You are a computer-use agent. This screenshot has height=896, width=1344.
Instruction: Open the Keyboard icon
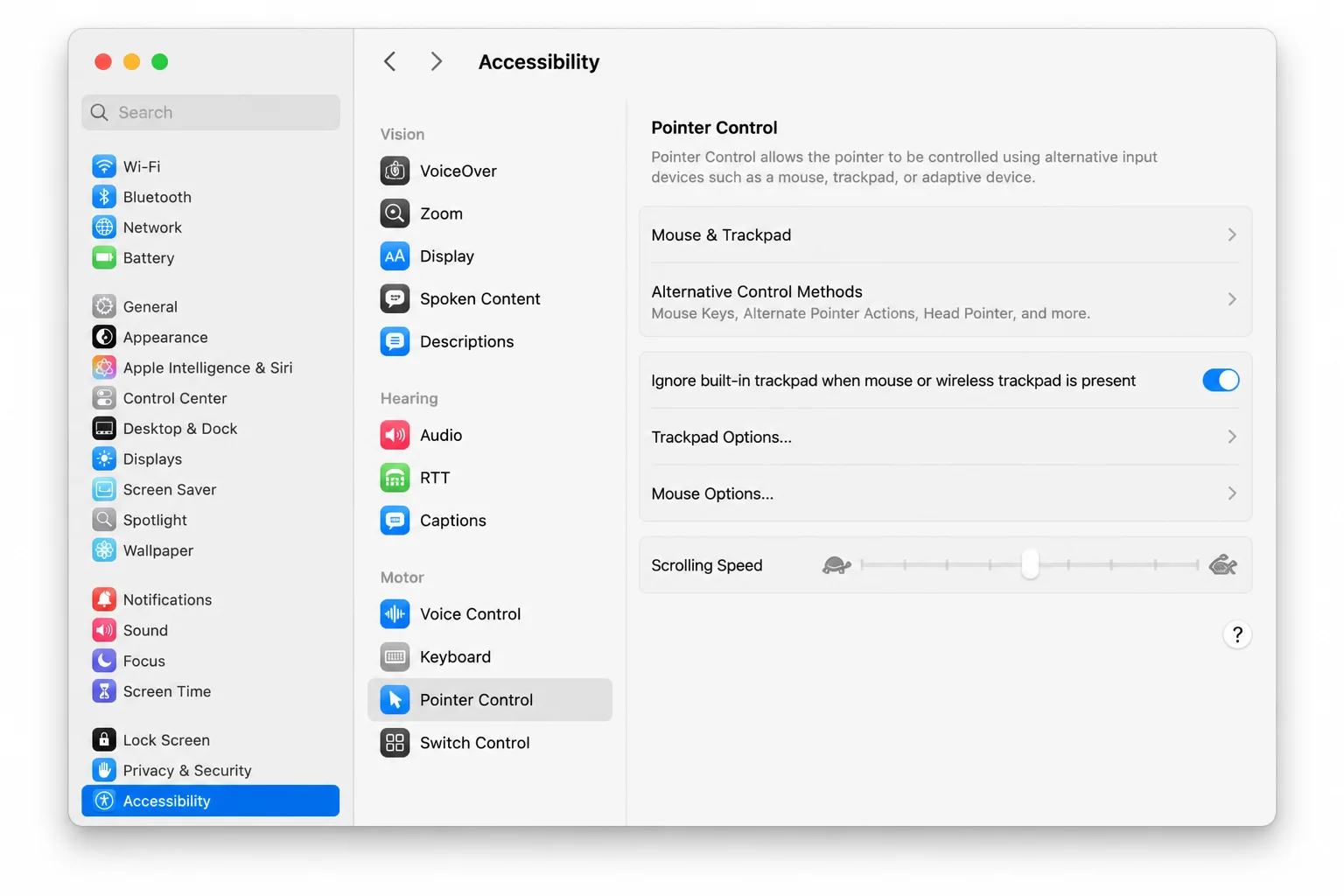coord(395,657)
